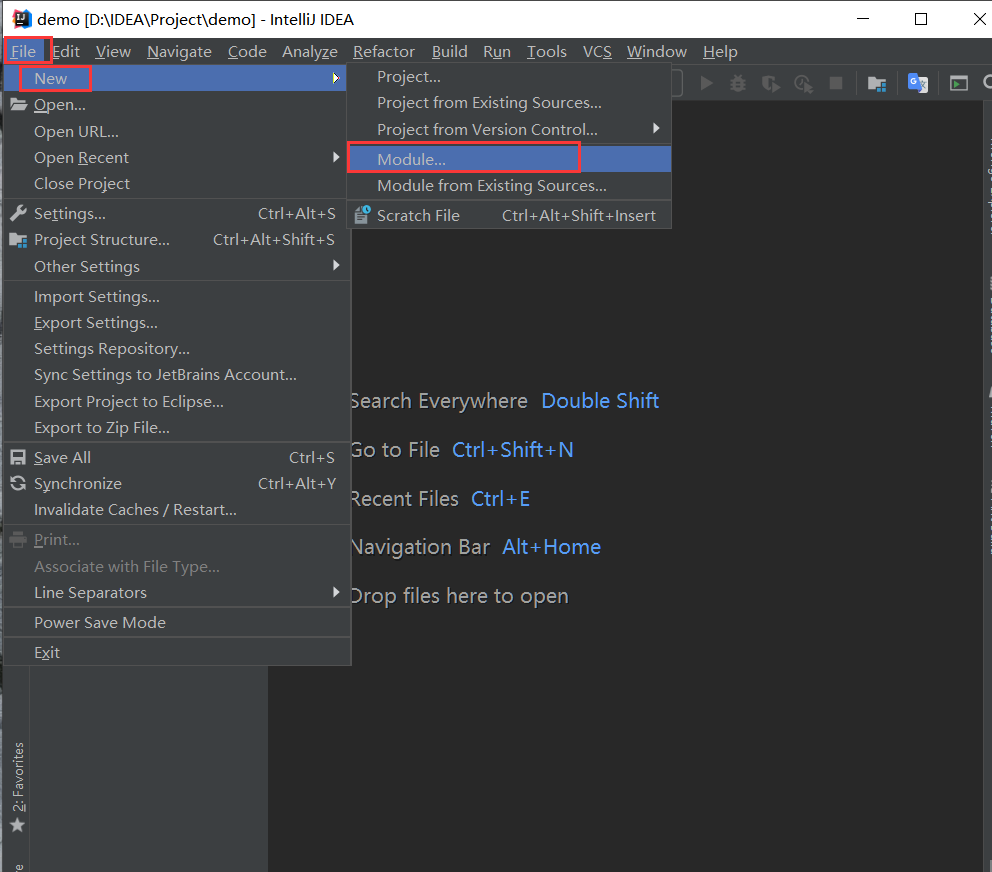Click Recent Files Ctrl+E hint
Image resolution: width=992 pixels, height=872 pixels.
pyautogui.click(x=440, y=499)
